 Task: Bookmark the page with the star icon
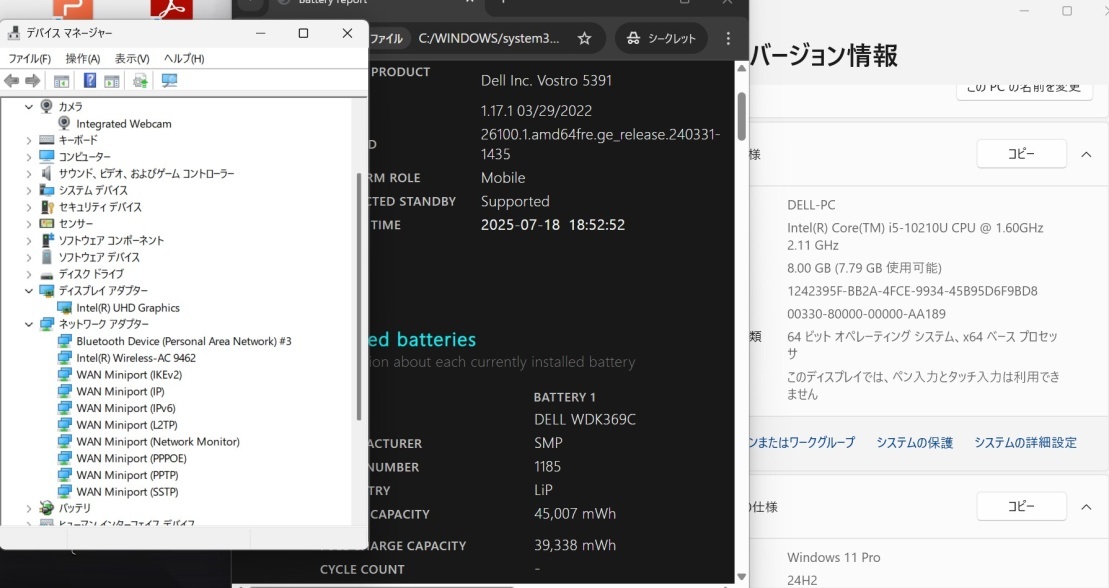click(584, 39)
